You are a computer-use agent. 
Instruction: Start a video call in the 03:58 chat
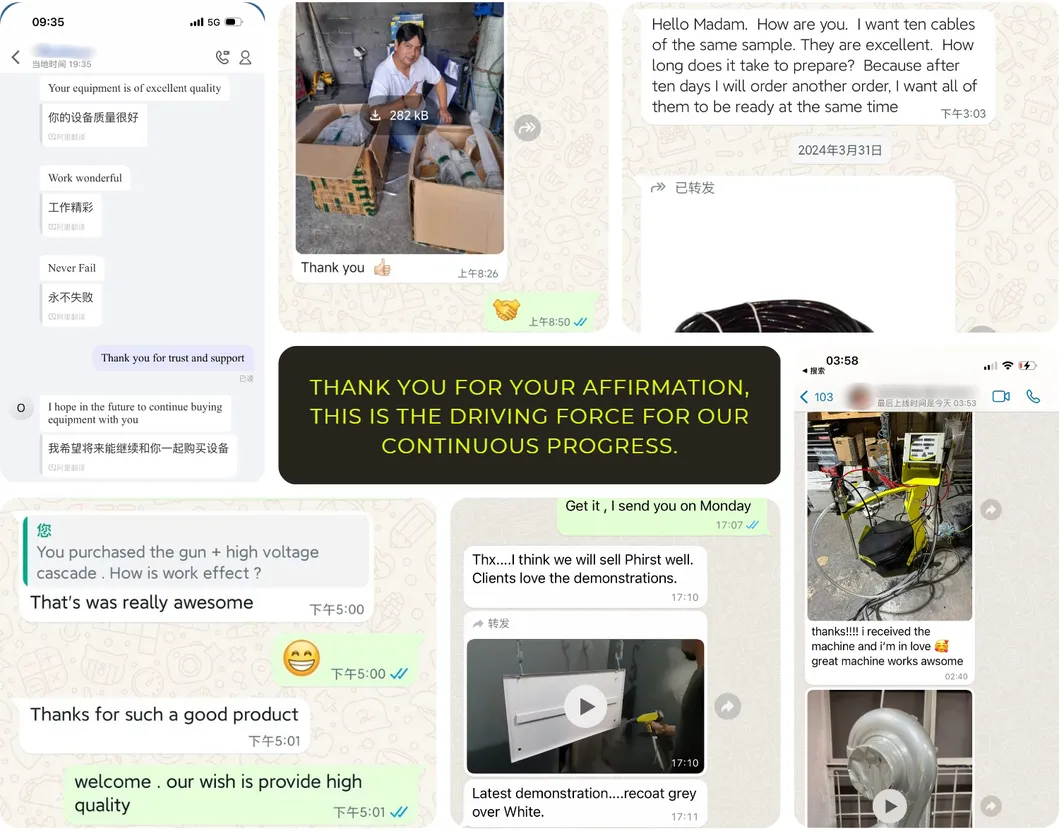[1001, 397]
